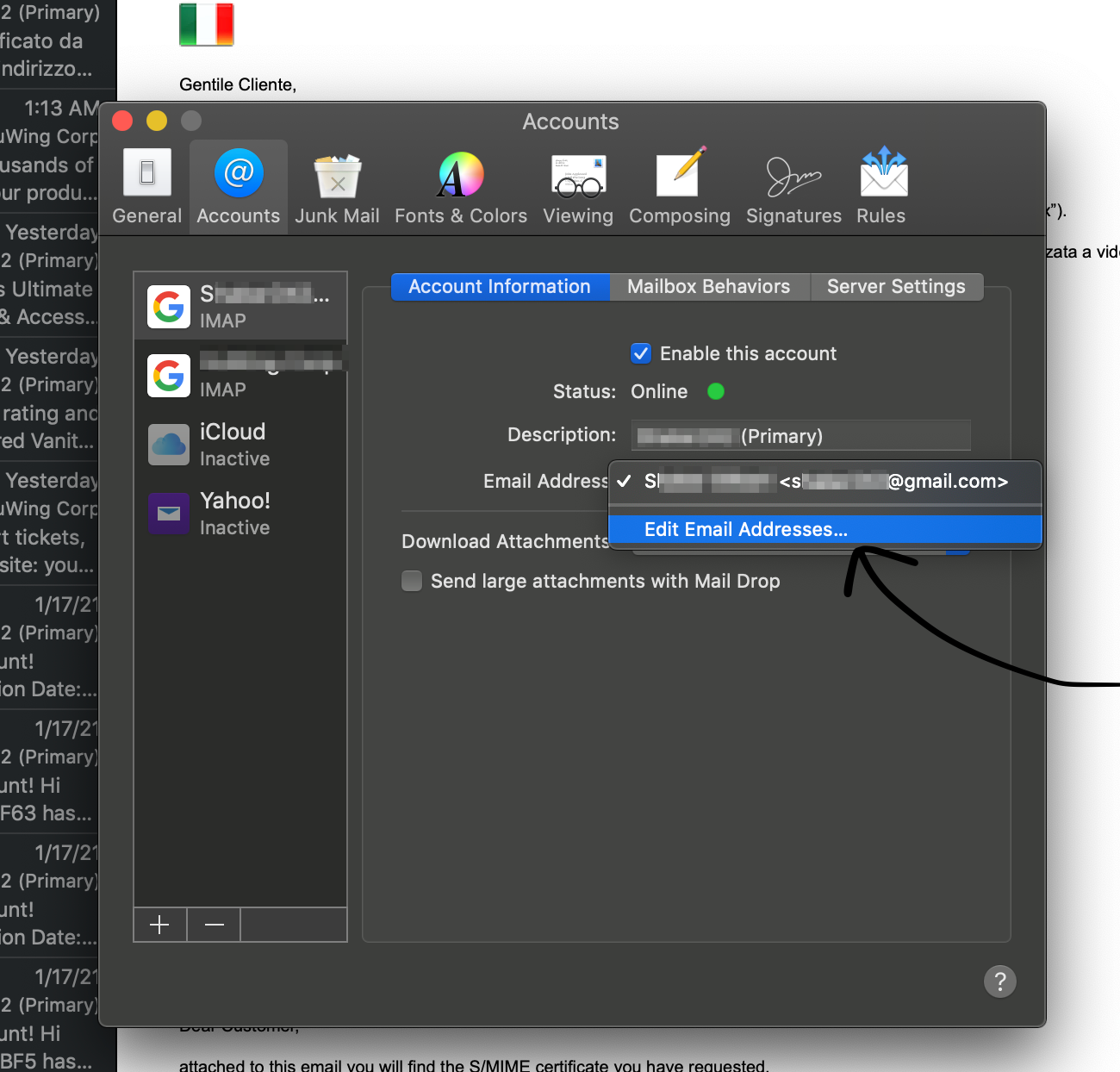This screenshot has height=1072, width=1120.
Task: Click Gentile Cliente text in email
Action: (x=238, y=84)
